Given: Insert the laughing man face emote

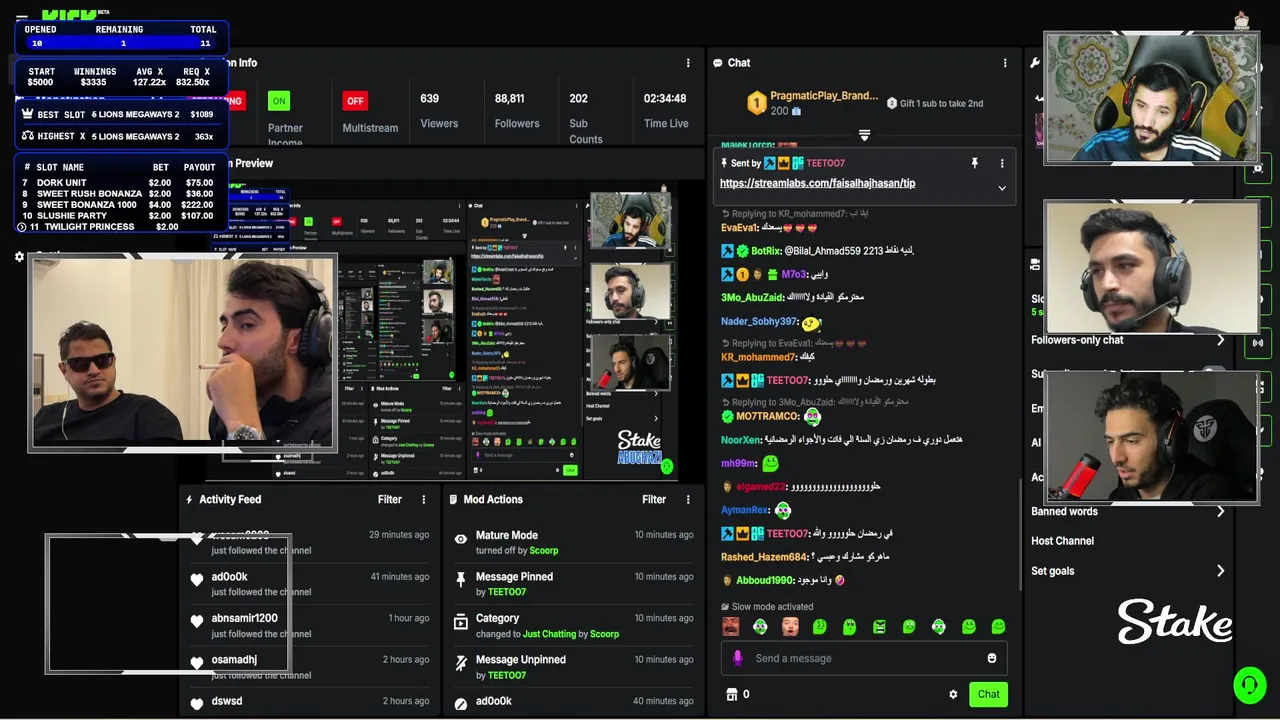Looking at the screenshot, I should [x=730, y=627].
